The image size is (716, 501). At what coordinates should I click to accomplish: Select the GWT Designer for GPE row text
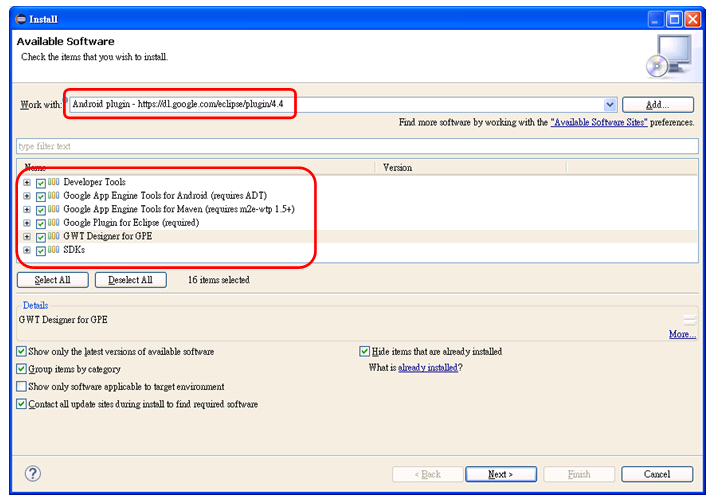click(x=108, y=236)
